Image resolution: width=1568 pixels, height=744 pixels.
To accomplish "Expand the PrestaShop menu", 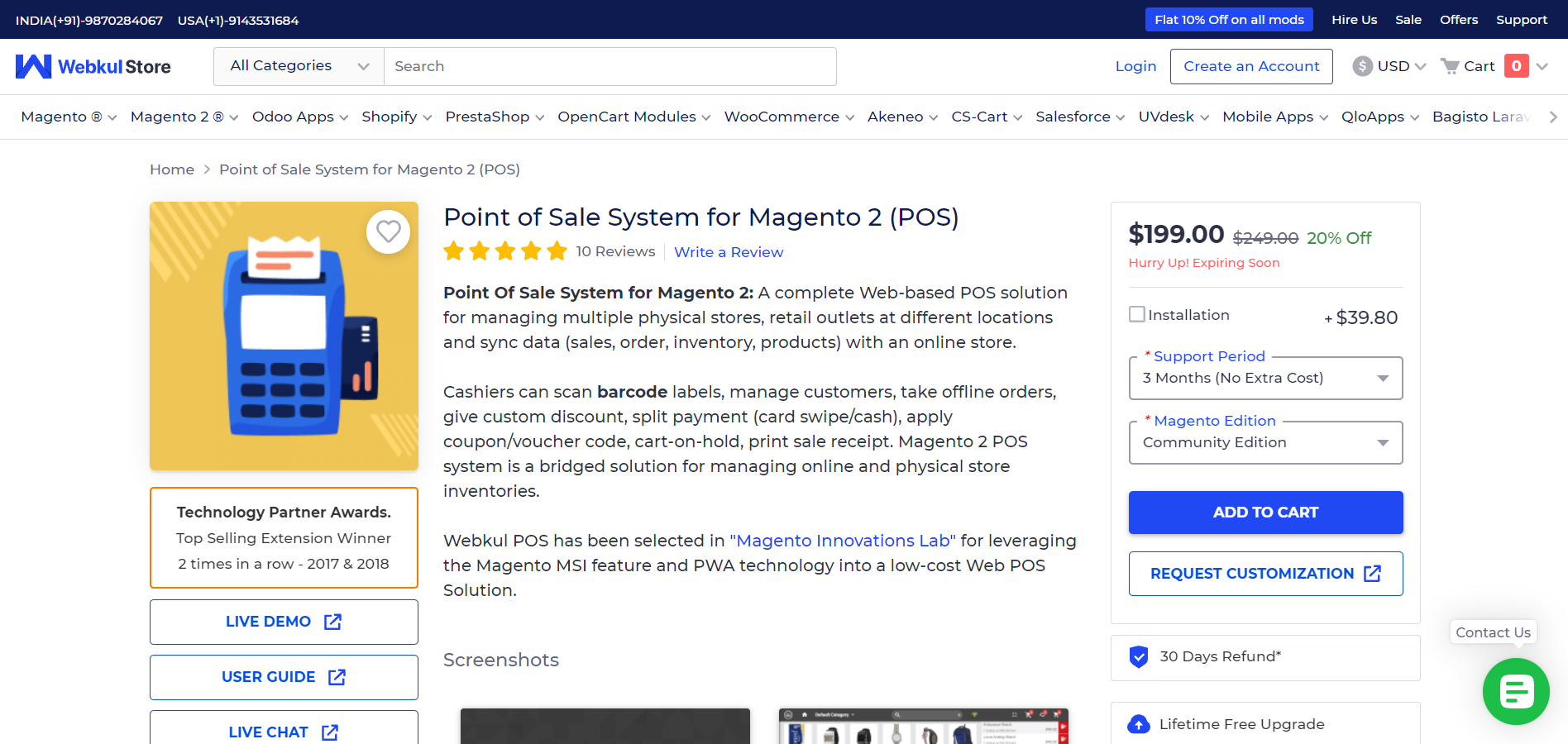I will pyautogui.click(x=495, y=117).
